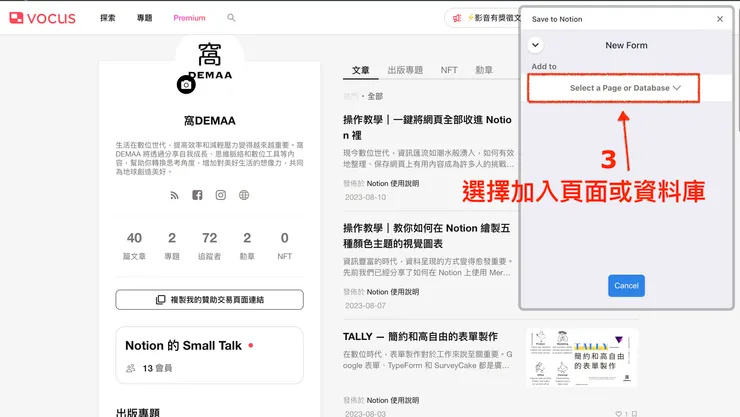Screen dimensions: 740x417
Task: Open article 一鍵將網頁全部收進 Notion 裡
Action: point(428,127)
